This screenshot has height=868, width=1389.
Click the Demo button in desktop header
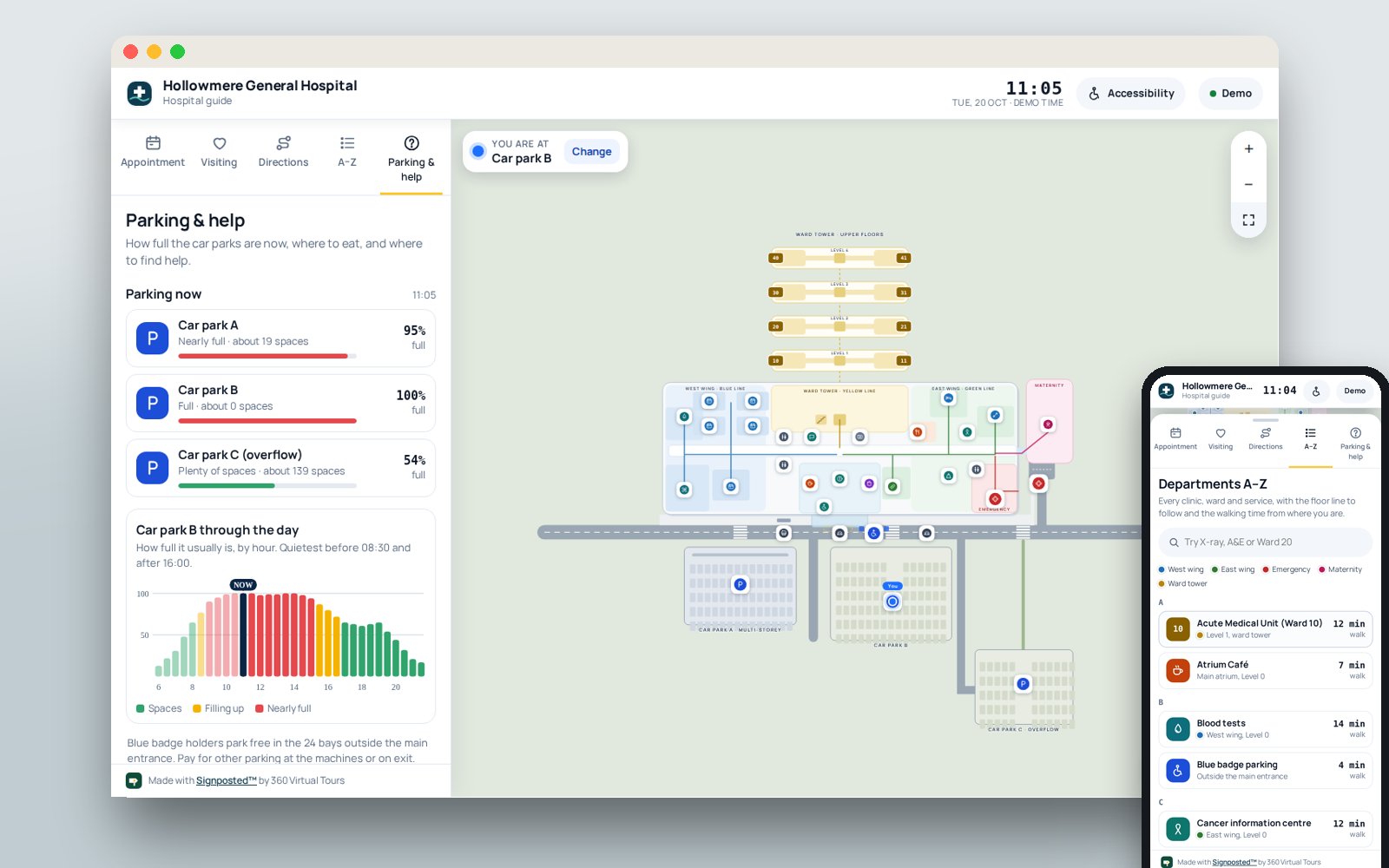tap(1231, 94)
